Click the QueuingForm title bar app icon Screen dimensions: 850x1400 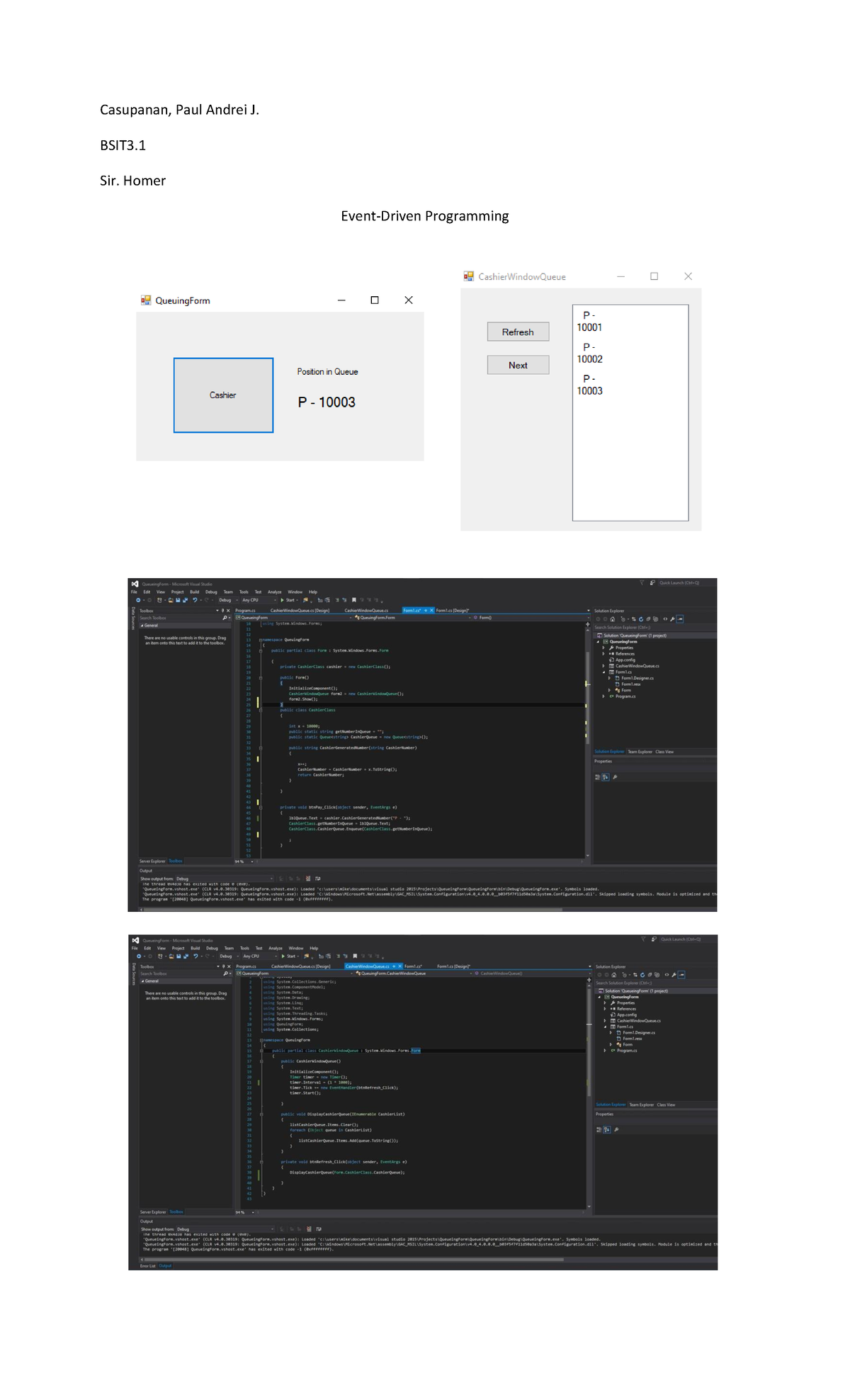pyautogui.click(x=146, y=300)
